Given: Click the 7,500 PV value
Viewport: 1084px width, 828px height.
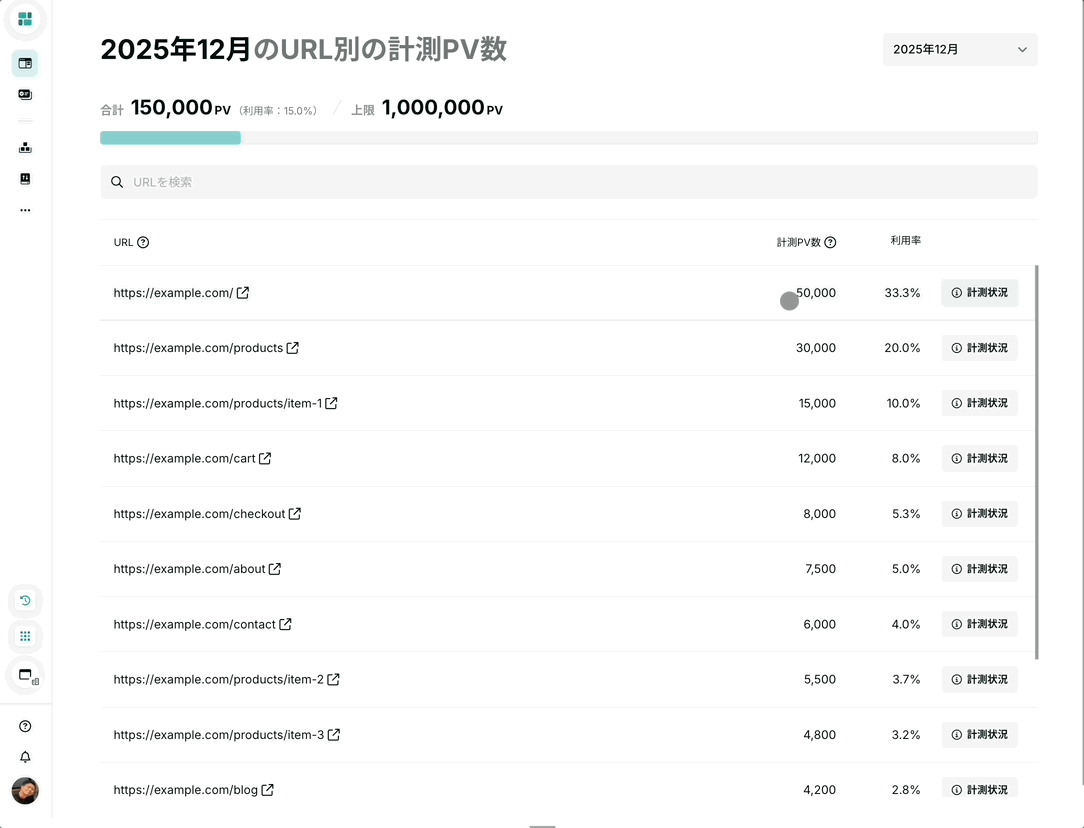Looking at the screenshot, I should [x=821, y=569].
